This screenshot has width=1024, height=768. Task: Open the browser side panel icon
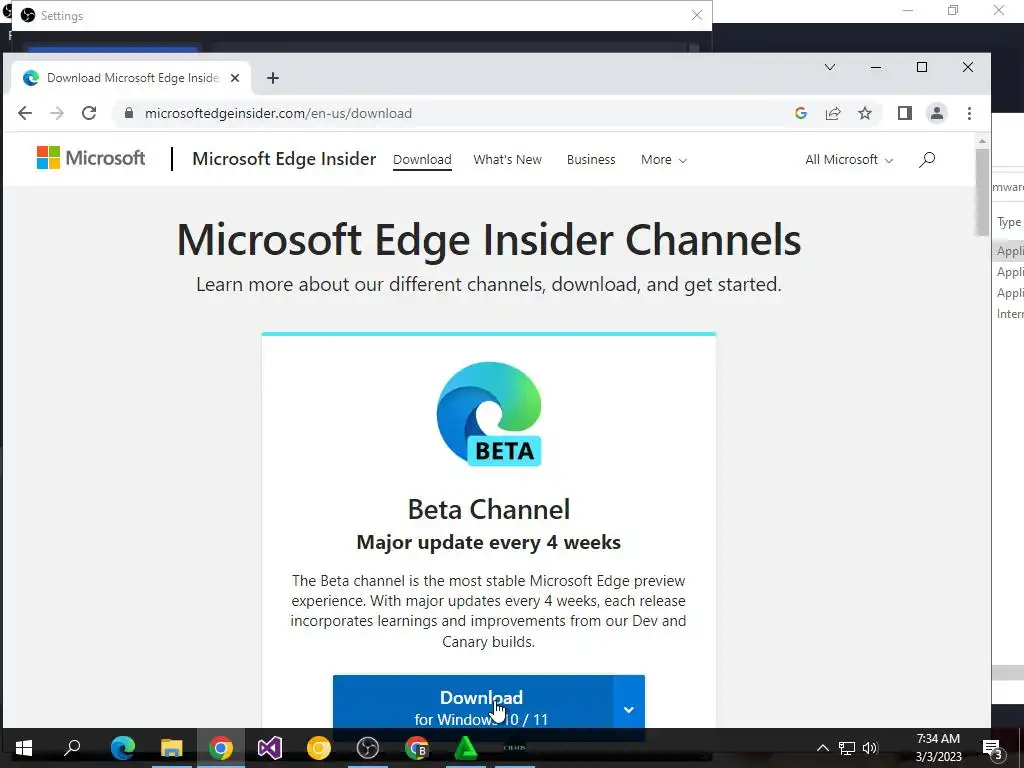pos(904,113)
